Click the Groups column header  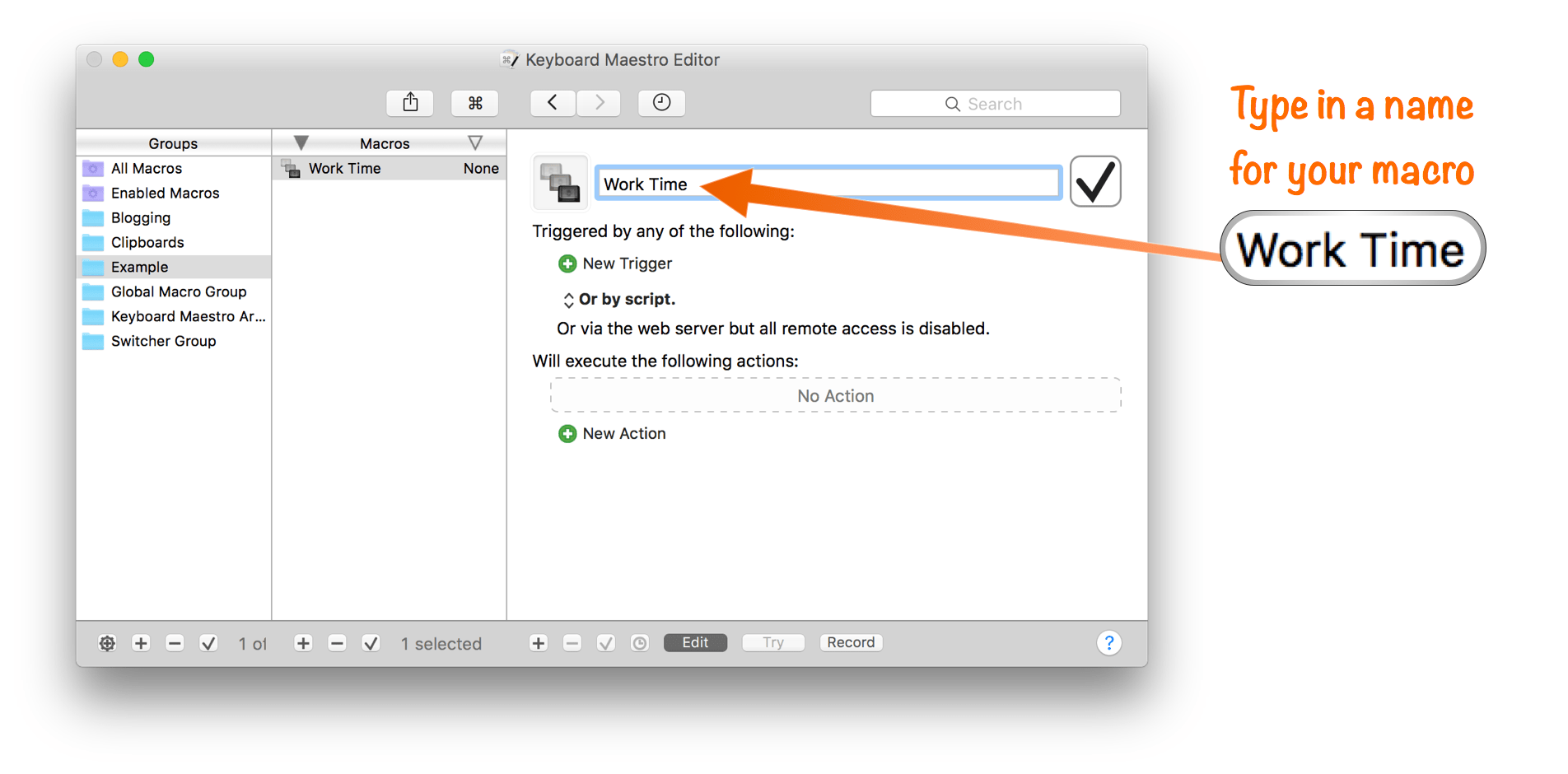174,143
